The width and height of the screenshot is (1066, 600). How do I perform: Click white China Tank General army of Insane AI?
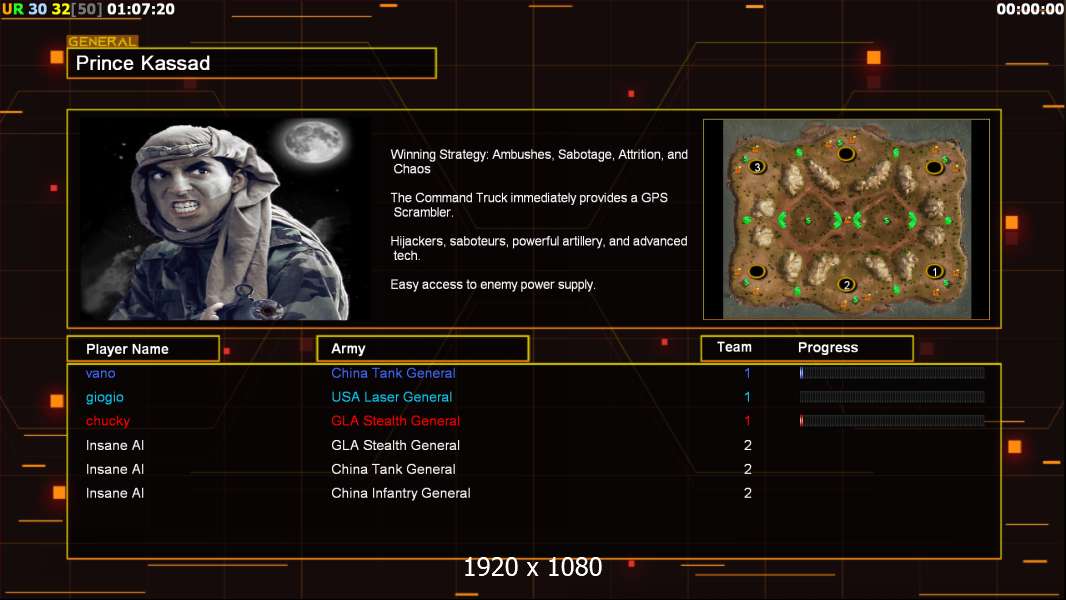393,469
